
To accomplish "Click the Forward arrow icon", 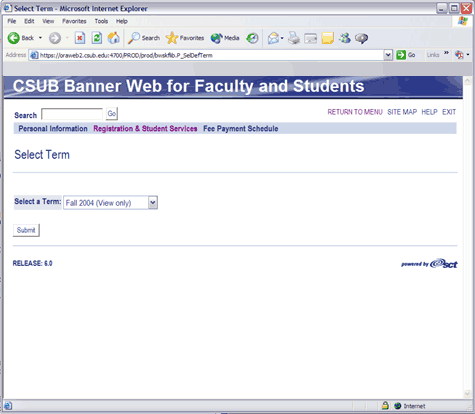I will click(55, 38).
